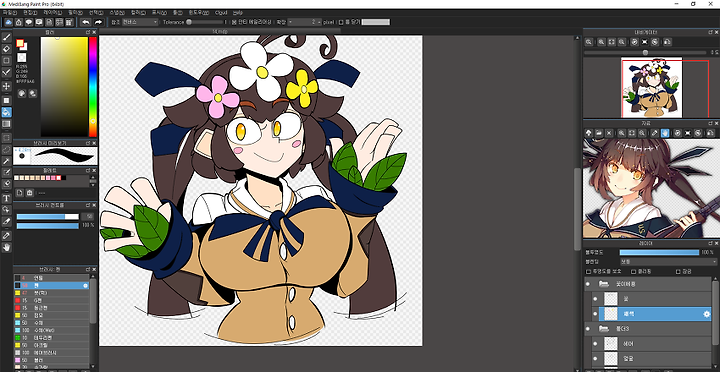Pop out the Color panel
720x372 pixels.
tap(88, 32)
